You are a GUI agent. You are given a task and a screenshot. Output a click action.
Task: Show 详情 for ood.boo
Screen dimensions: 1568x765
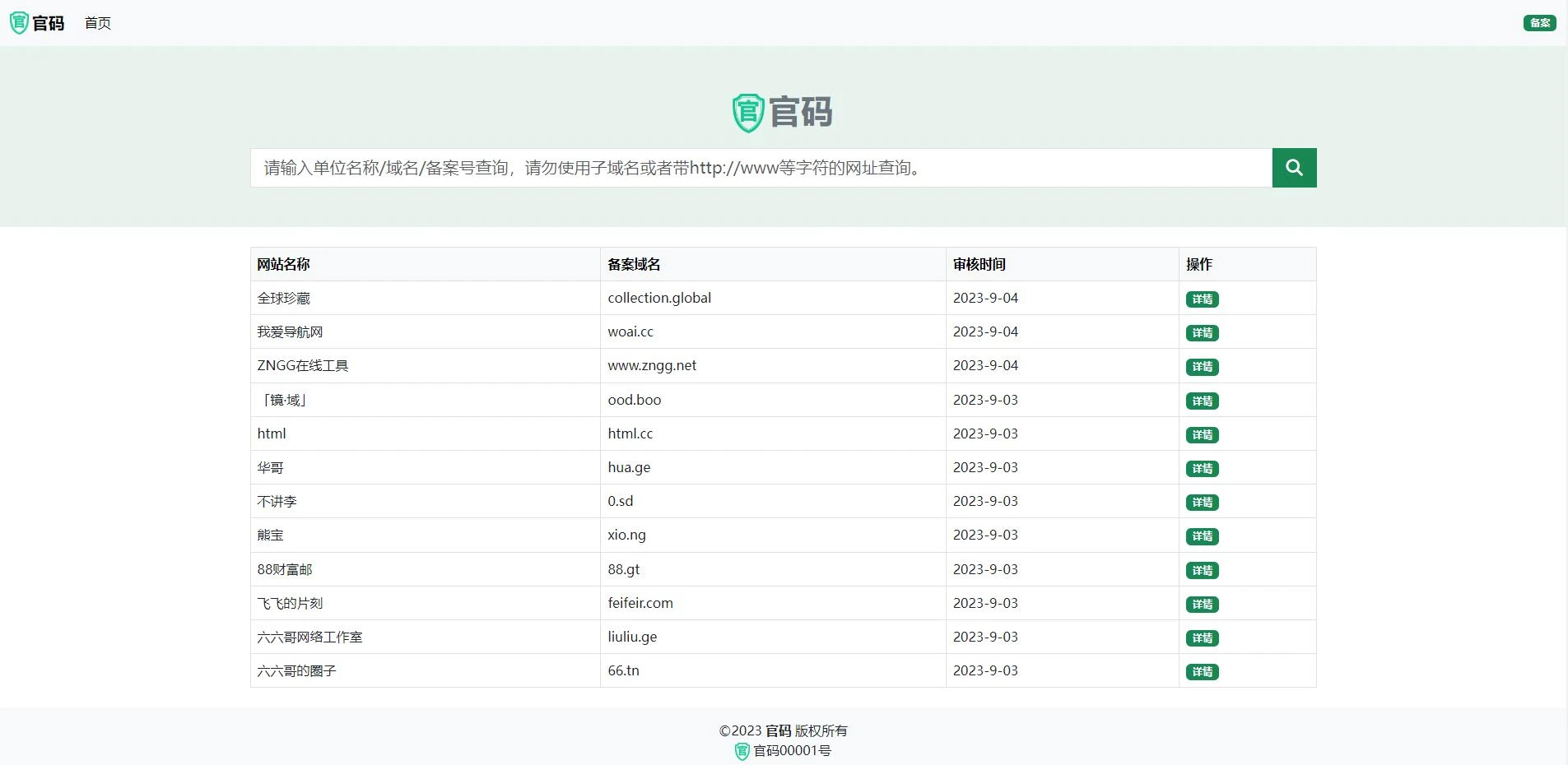[x=1202, y=401]
